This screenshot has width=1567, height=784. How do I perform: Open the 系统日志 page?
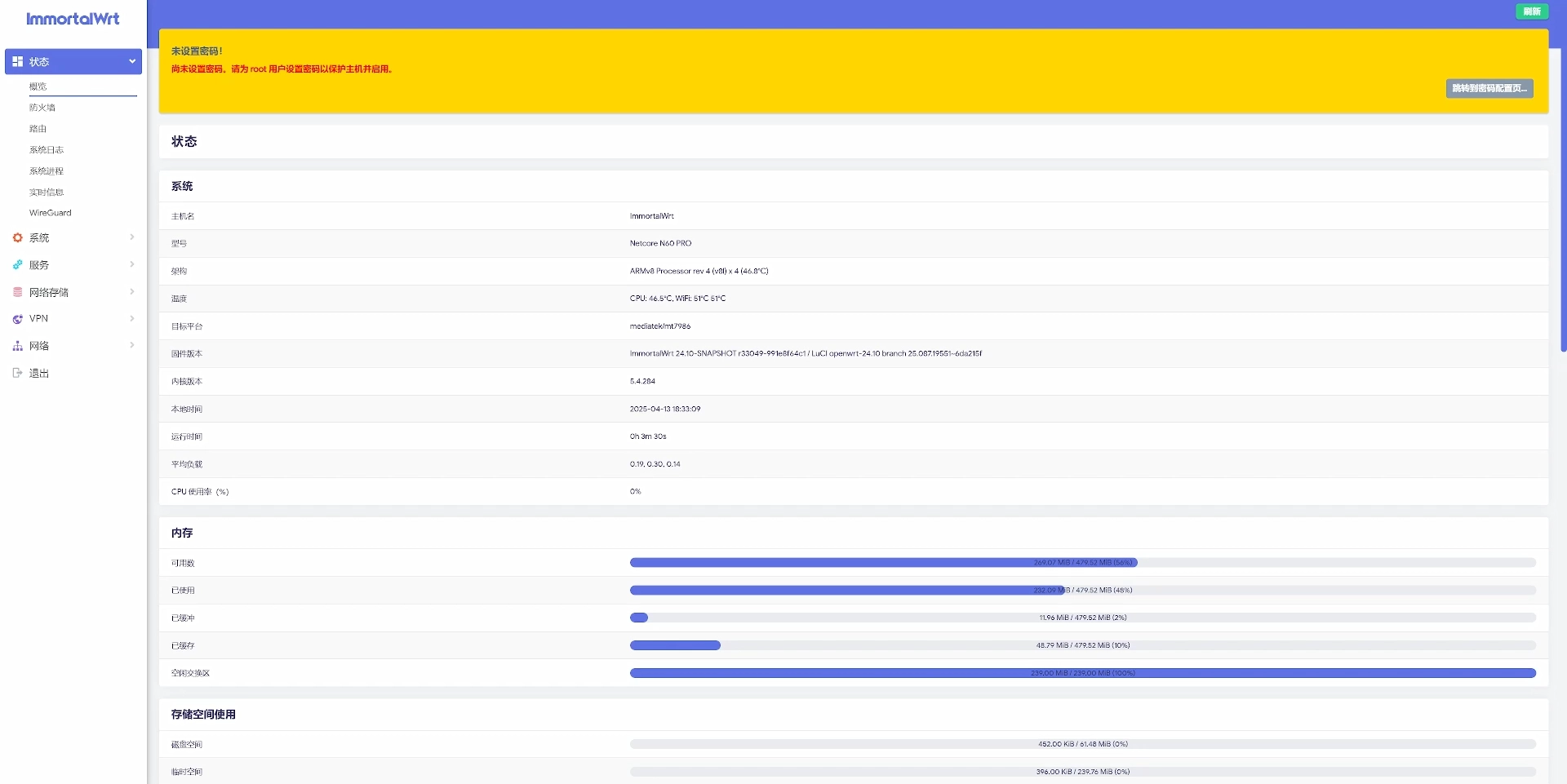[x=47, y=149]
